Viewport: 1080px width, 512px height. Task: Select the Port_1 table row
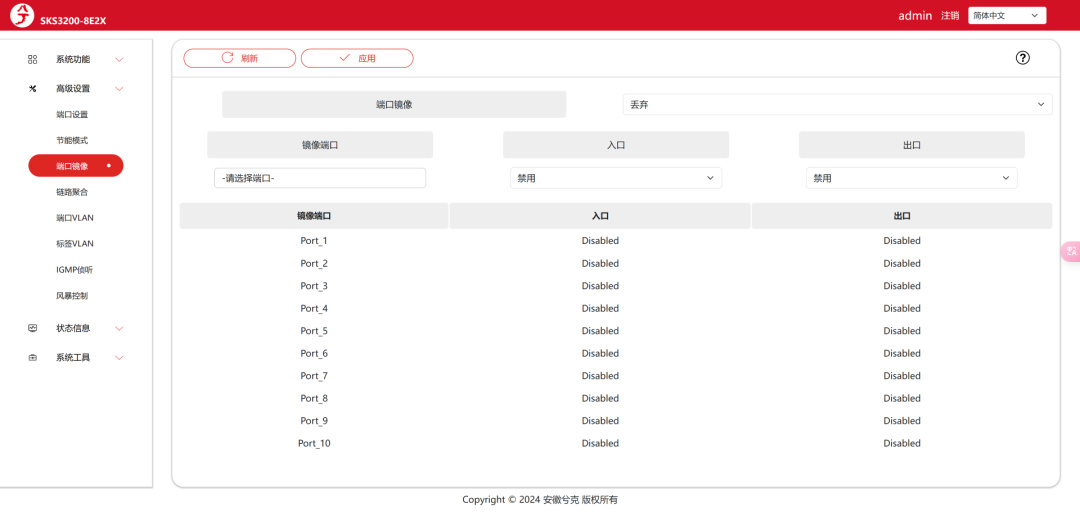click(616, 240)
